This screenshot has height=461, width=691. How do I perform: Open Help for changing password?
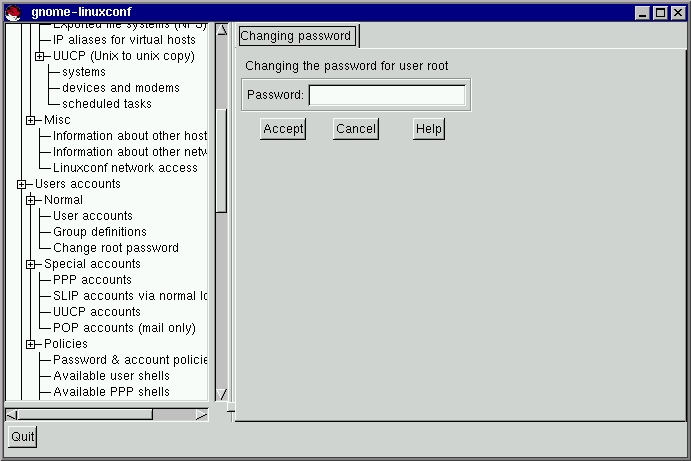[x=428, y=129]
